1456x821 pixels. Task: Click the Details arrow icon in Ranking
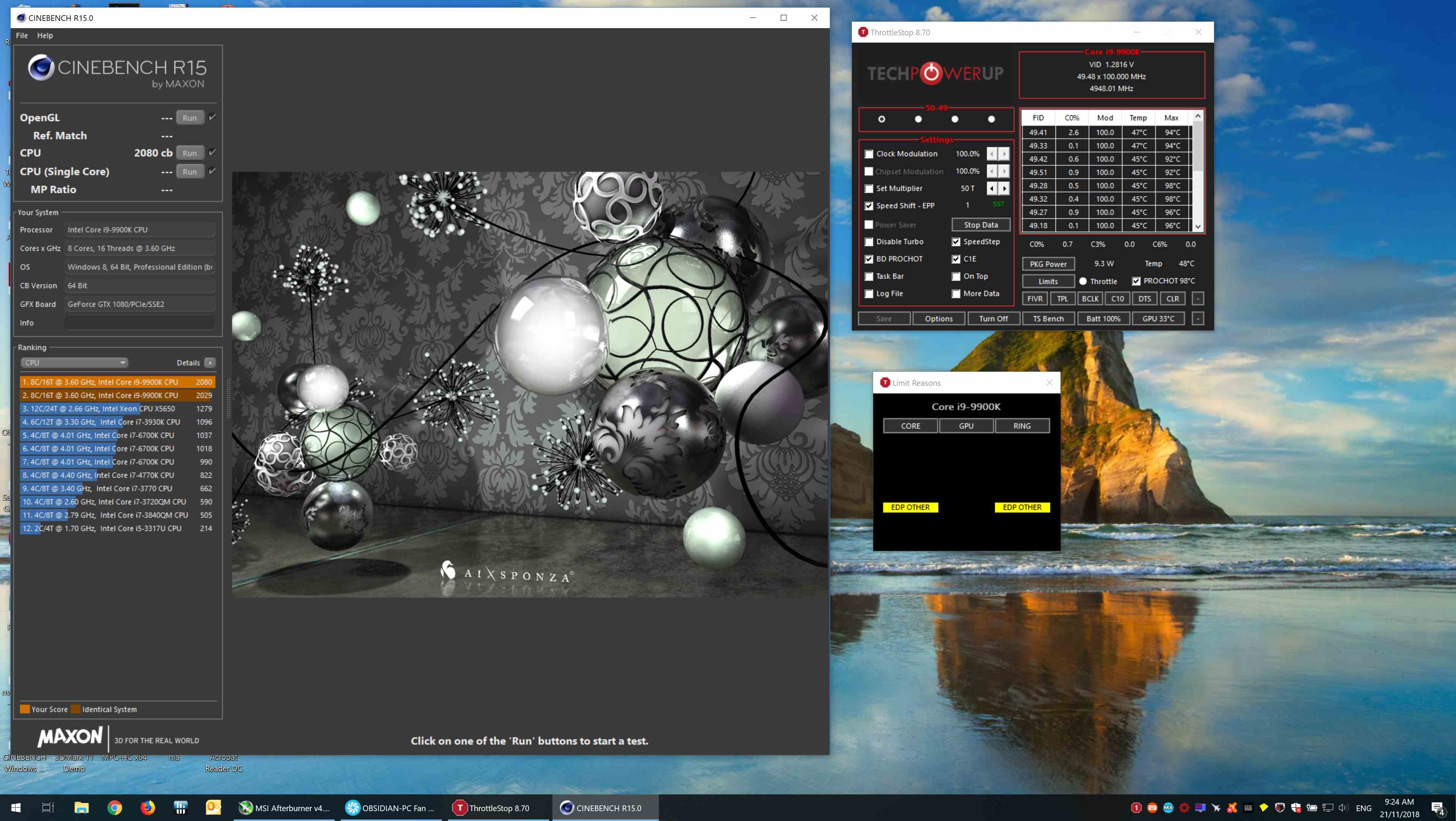point(210,363)
